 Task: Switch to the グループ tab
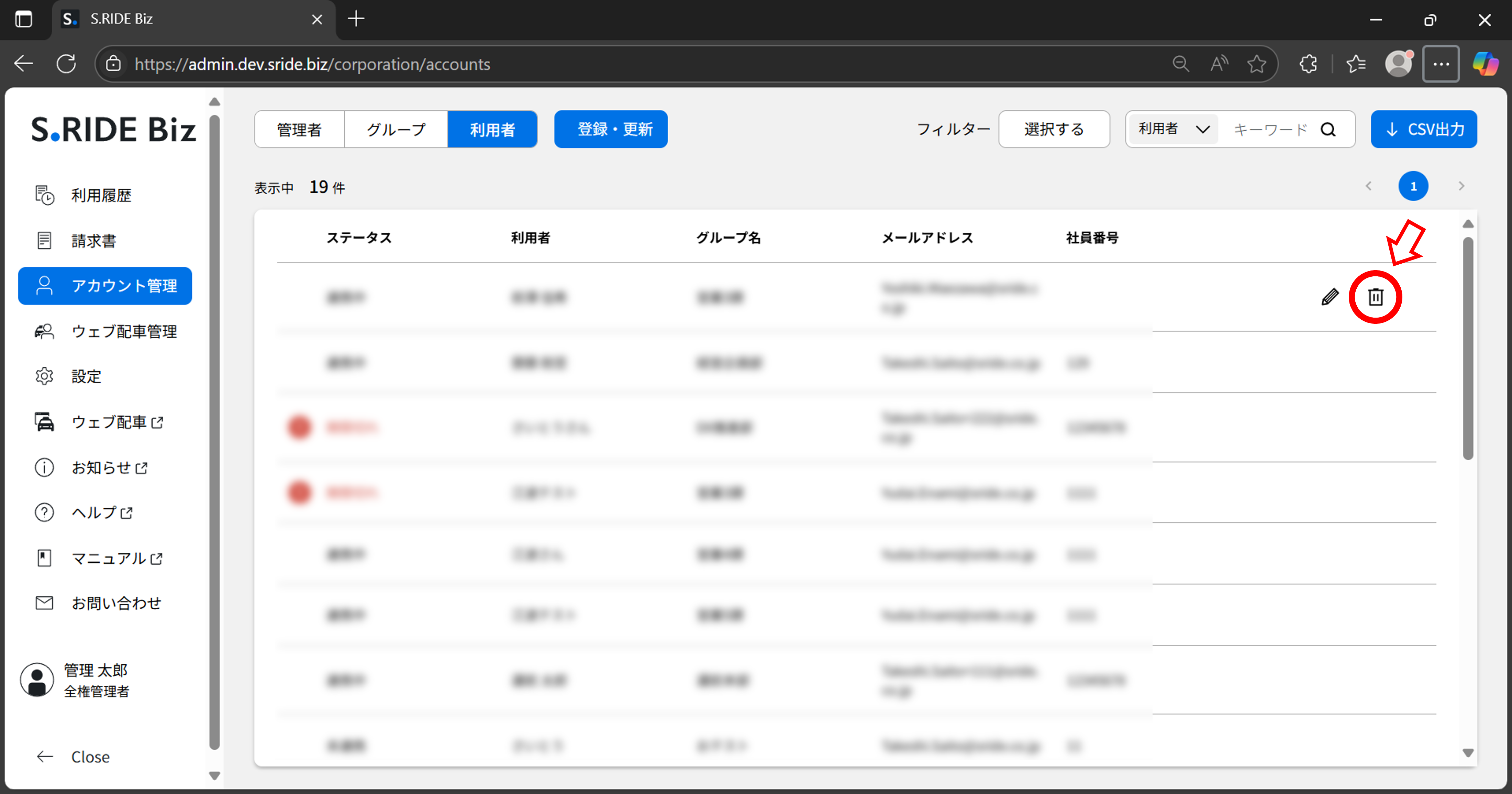coord(396,129)
